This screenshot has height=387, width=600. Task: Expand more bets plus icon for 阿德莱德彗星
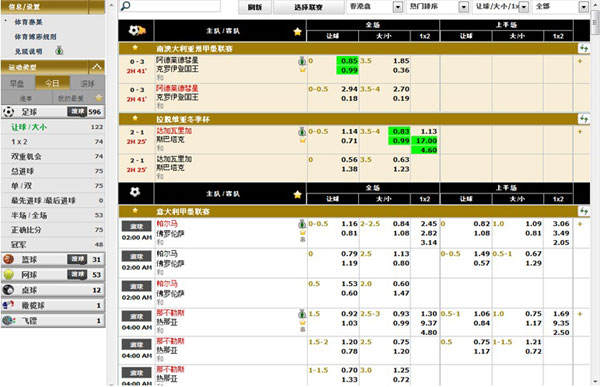580,61
